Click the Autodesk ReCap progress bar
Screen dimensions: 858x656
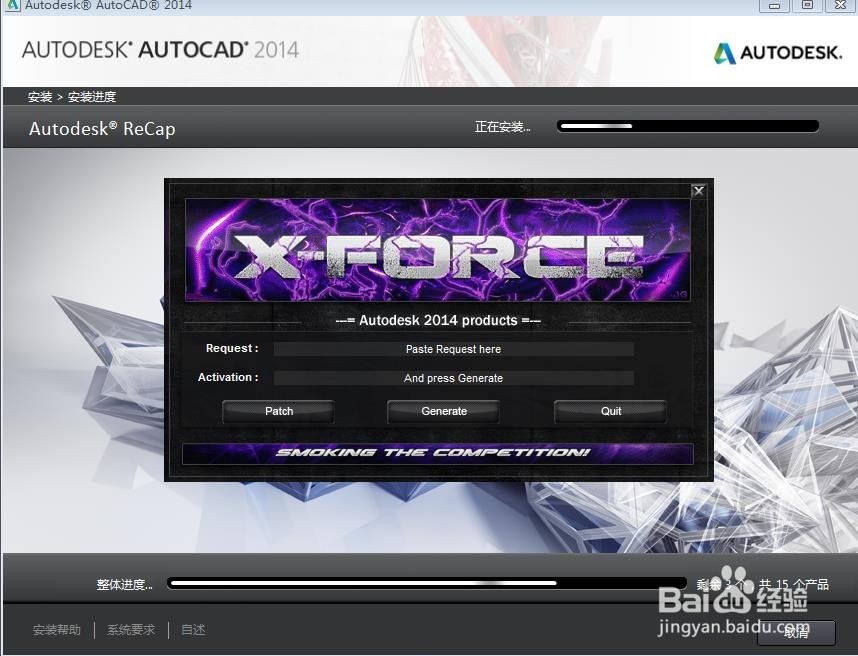tap(688, 125)
